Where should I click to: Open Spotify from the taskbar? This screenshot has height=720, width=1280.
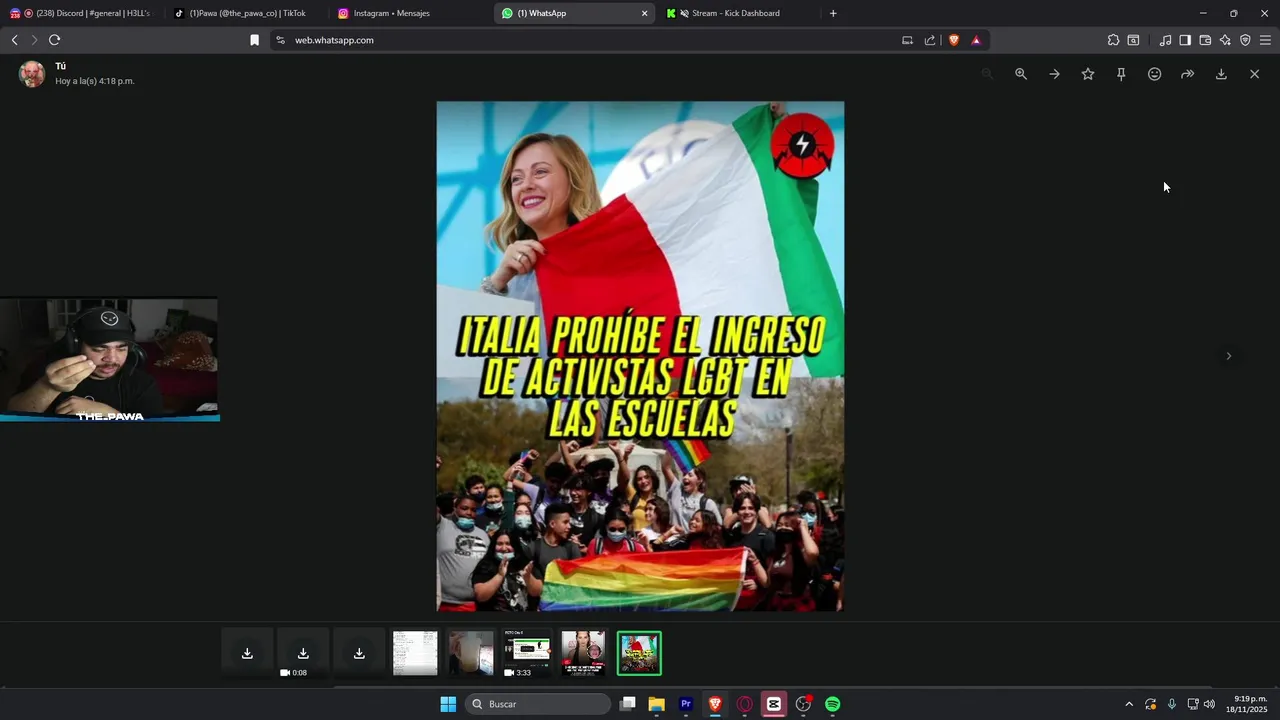coord(832,704)
